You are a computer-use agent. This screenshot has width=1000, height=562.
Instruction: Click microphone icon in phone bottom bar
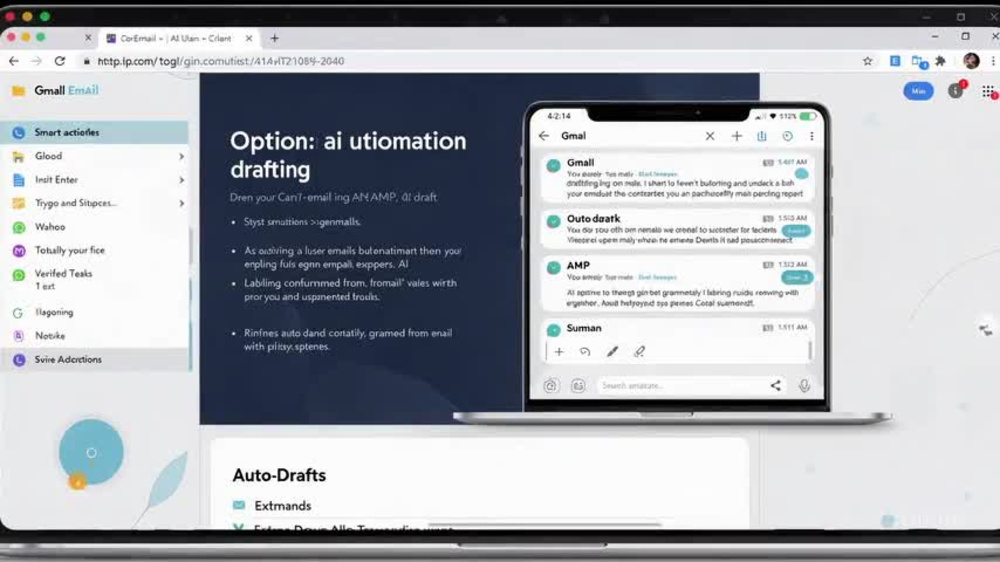tap(804, 385)
